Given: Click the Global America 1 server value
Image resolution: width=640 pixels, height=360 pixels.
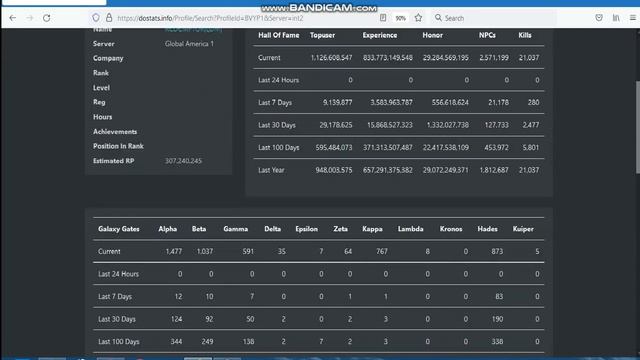Looking at the screenshot, I should pyautogui.click(x=189, y=44).
